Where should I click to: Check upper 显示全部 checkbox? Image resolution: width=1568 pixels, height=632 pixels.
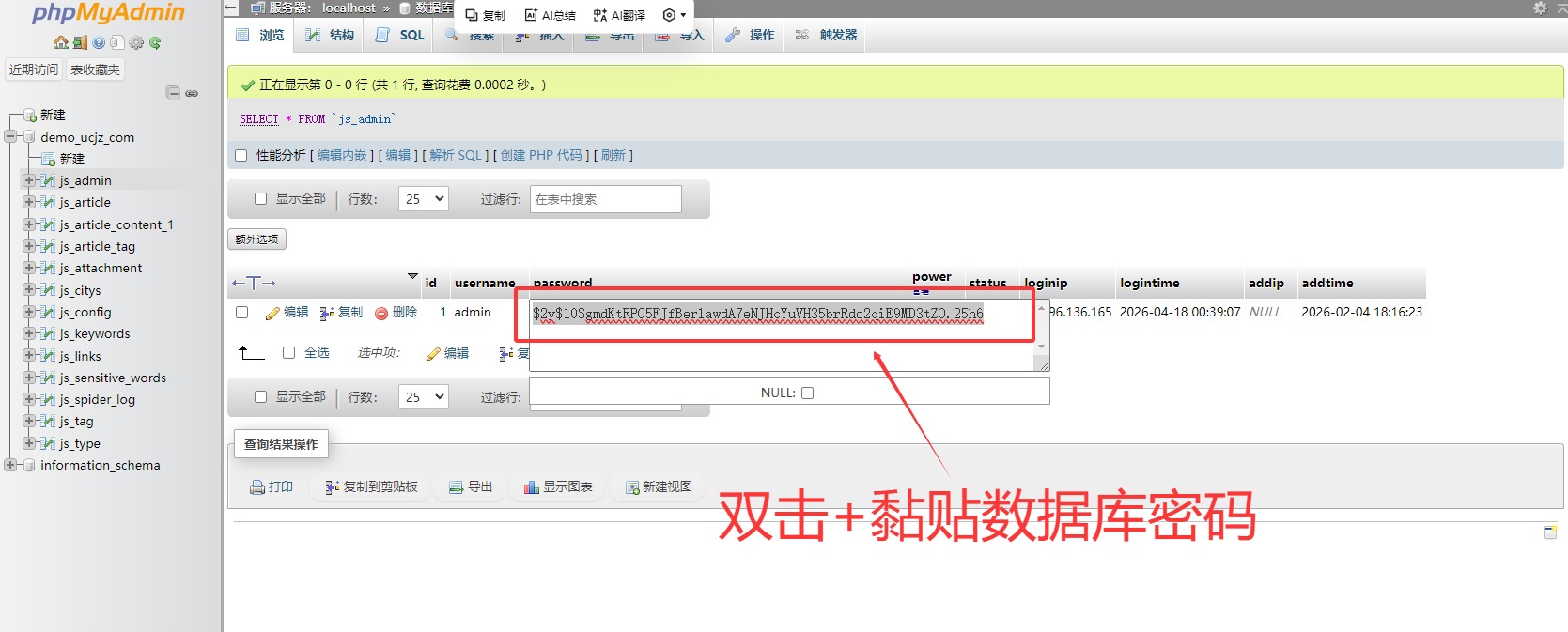(261, 199)
